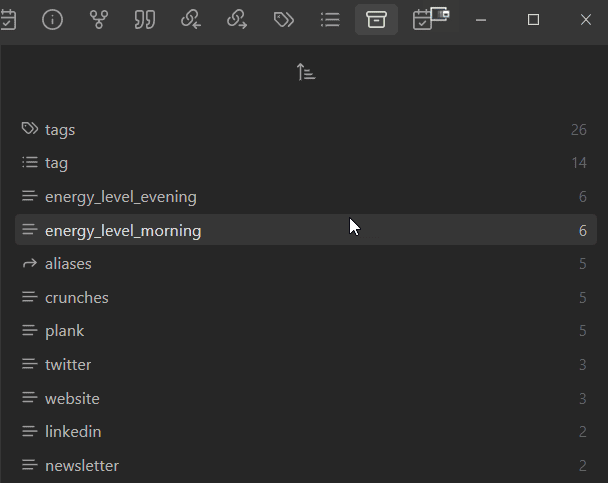Open the calendar checkmark tab beside archive icon
This screenshot has width=608, height=483.
point(422,19)
